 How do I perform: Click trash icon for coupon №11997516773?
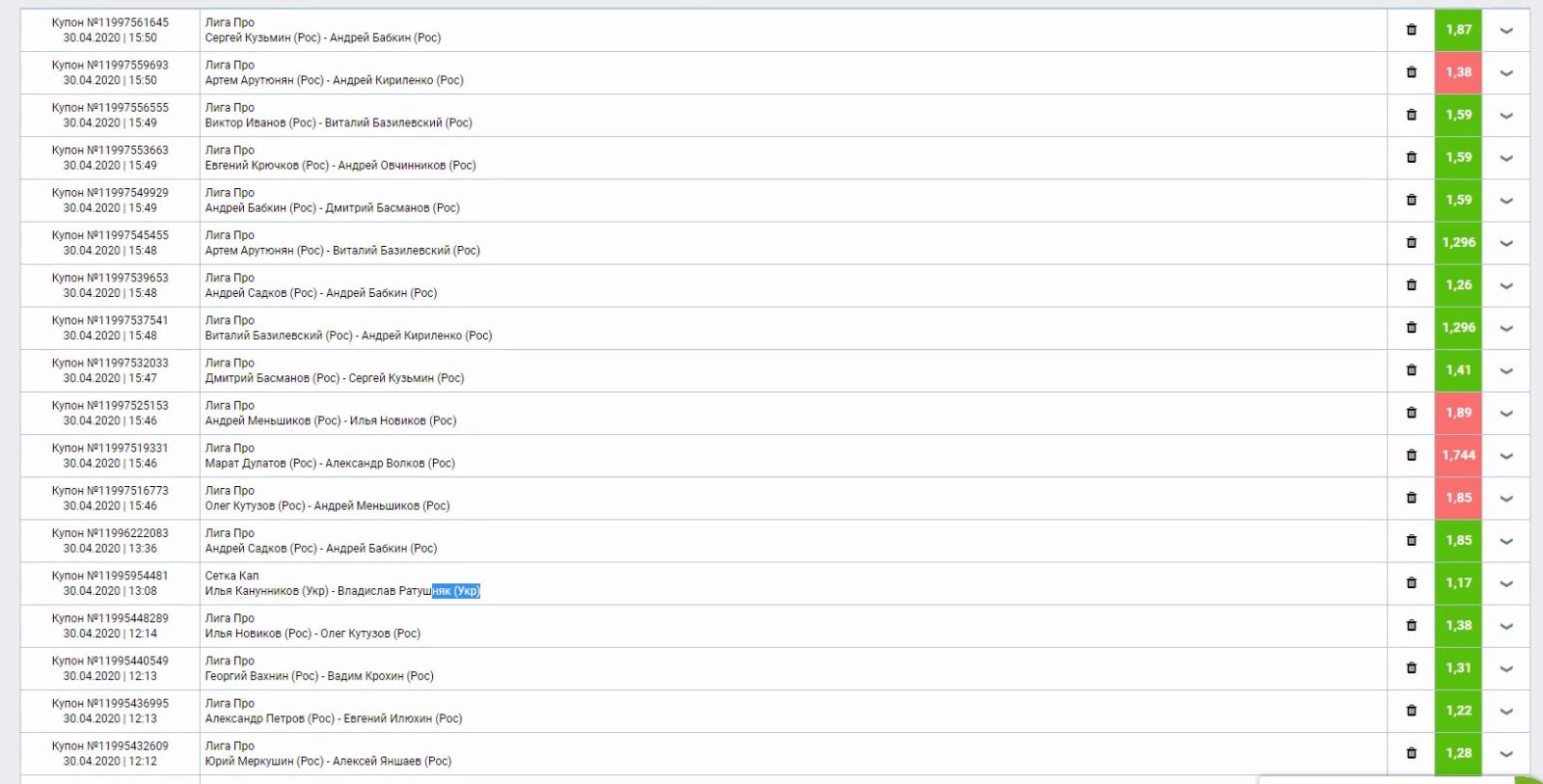pos(1411,498)
